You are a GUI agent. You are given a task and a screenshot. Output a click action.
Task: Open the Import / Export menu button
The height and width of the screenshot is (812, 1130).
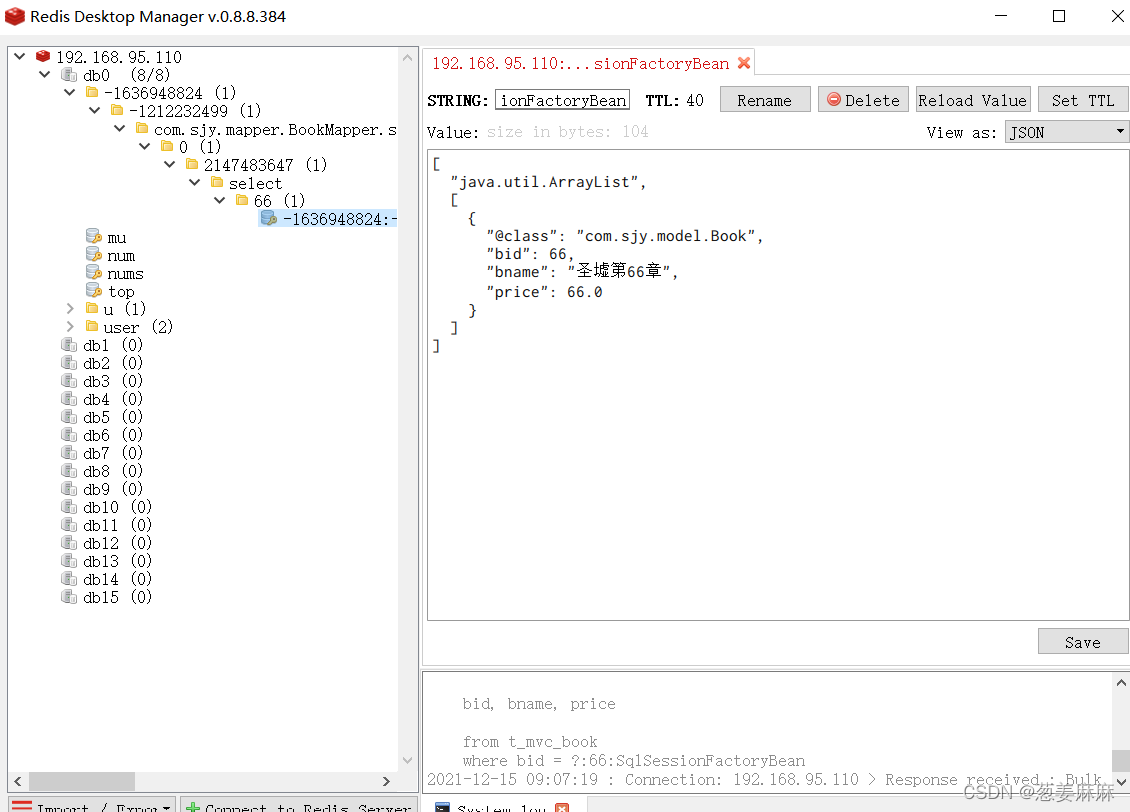pyautogui.click(x=92, y=806)
